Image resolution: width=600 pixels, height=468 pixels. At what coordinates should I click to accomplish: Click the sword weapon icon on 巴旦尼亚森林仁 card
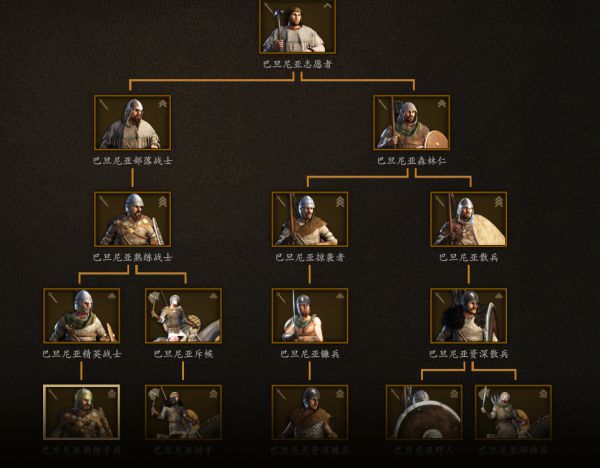pos(382,104)
